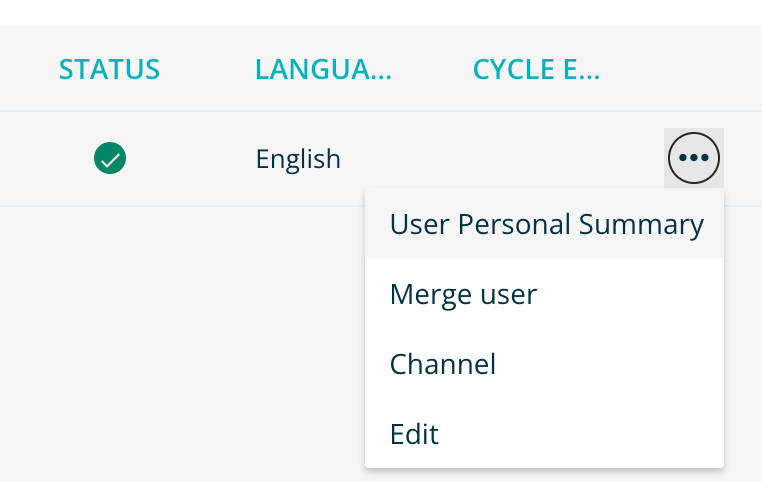Screen dimensions: 762x482
Task: Select User Personal Summary from the menu
Action: click(x=546, y=225)
